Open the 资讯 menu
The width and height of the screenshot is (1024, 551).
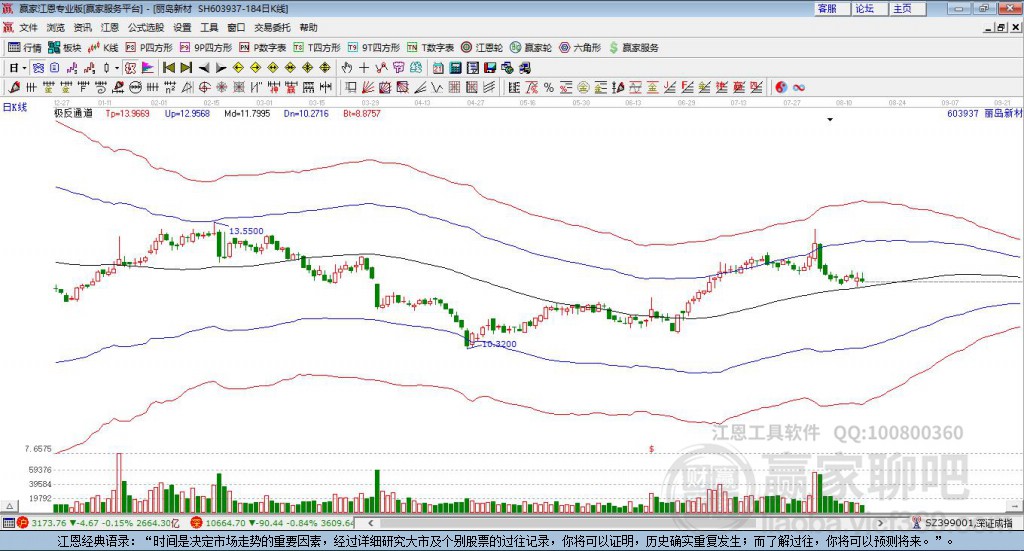click(82, 27)
